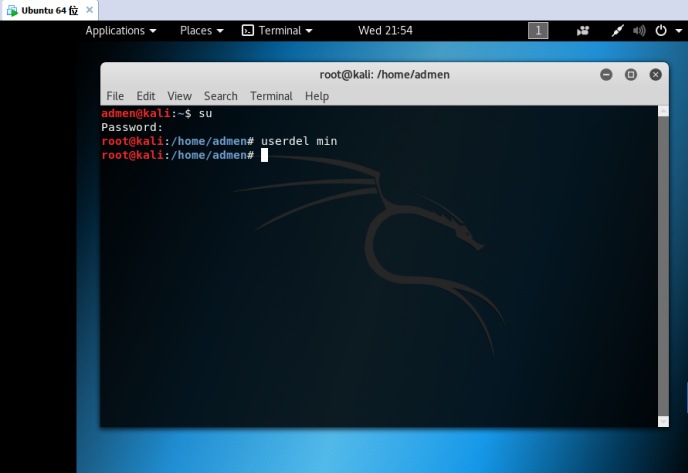Open the Help menu in terminal
This screenshot has width=688, height=473.
pos(317,96)
